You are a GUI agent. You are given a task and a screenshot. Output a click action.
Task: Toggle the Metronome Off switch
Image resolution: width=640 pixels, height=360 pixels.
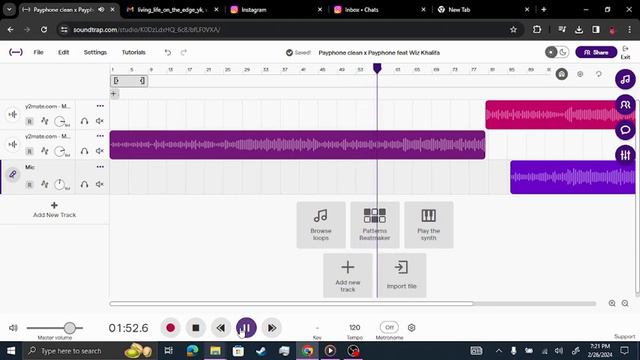coord(389,327)
